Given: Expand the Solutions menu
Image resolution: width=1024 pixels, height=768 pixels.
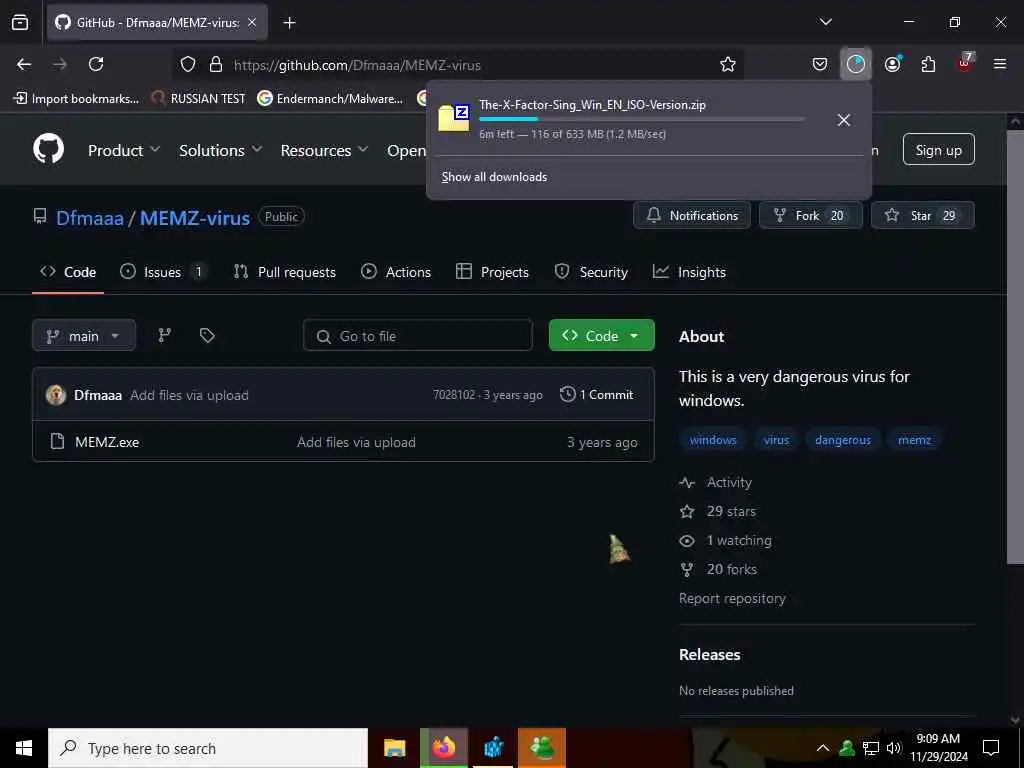Looking at the screenshot, I should click(221, 150).
